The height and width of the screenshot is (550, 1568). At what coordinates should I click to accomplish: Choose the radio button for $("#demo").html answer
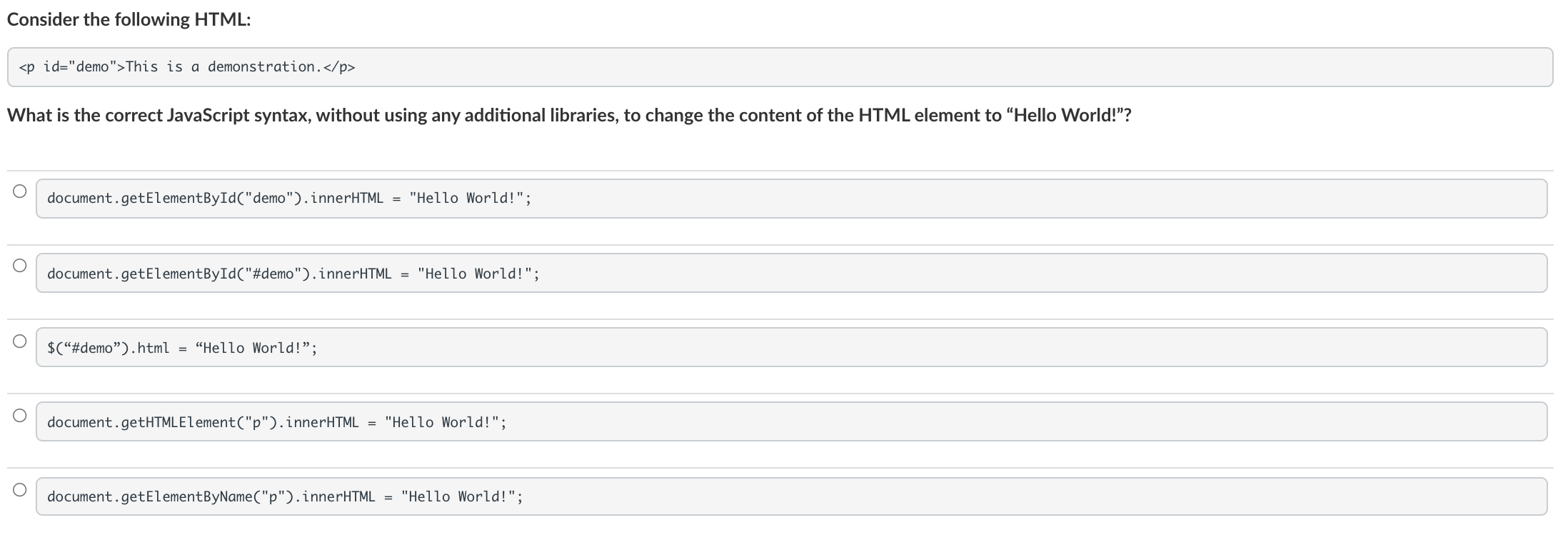tap(19, 341)
